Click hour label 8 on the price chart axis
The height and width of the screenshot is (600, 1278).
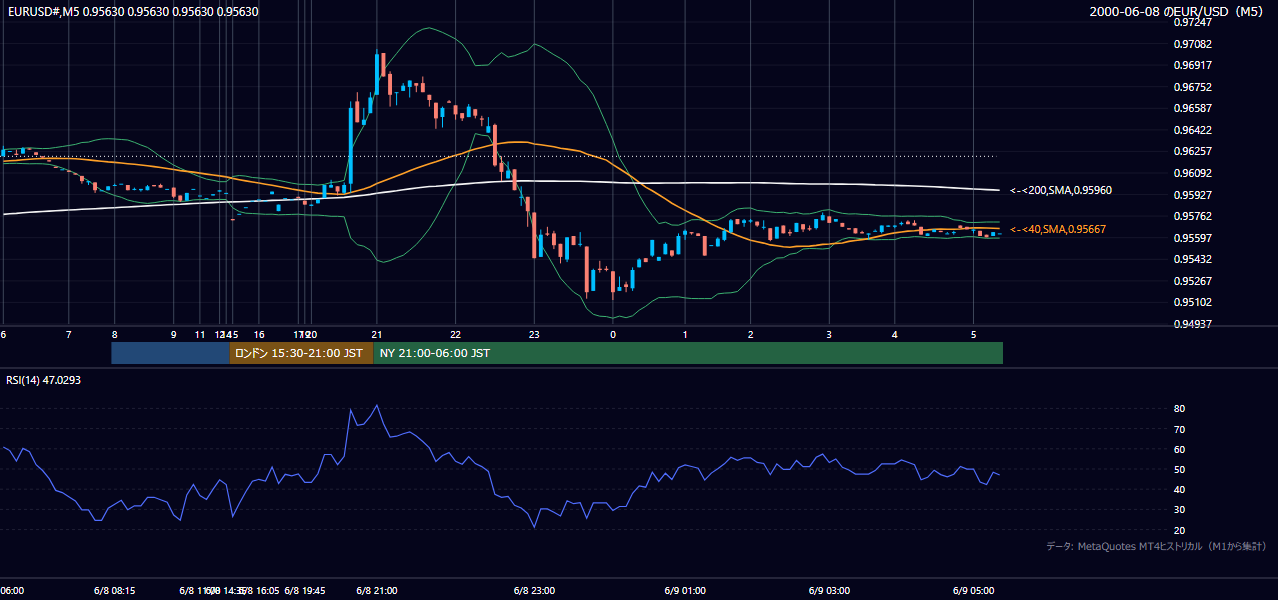tap(114, 334)
